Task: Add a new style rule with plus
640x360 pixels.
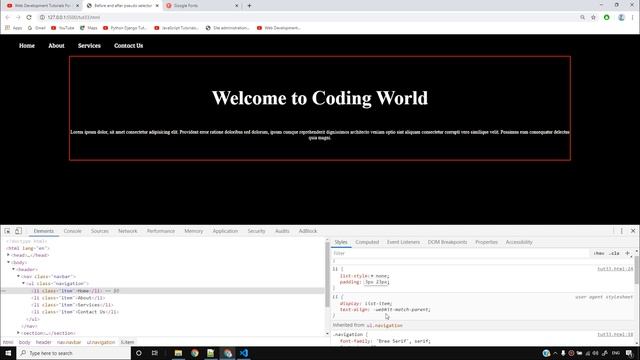Action: (x=627, y=253)
